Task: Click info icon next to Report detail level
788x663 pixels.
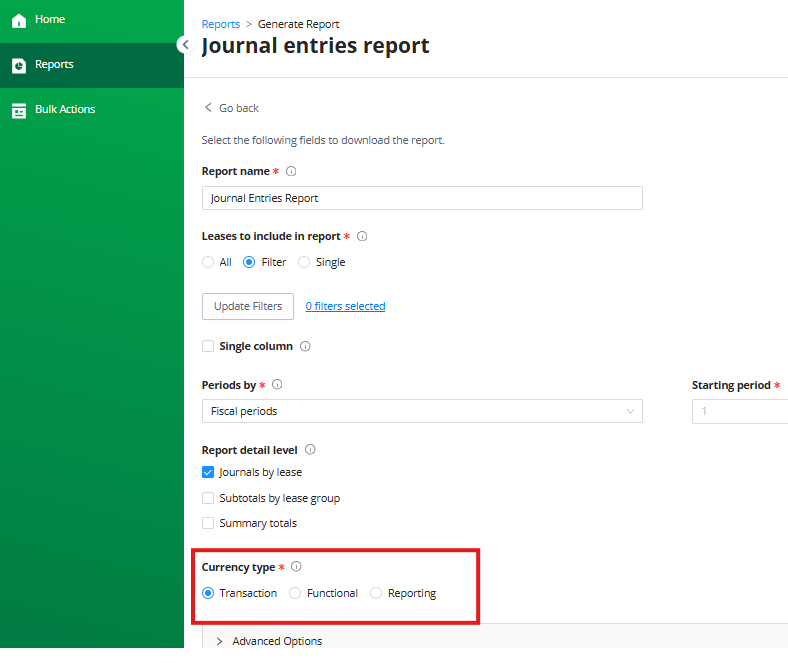Action: (x=310, y=449)
